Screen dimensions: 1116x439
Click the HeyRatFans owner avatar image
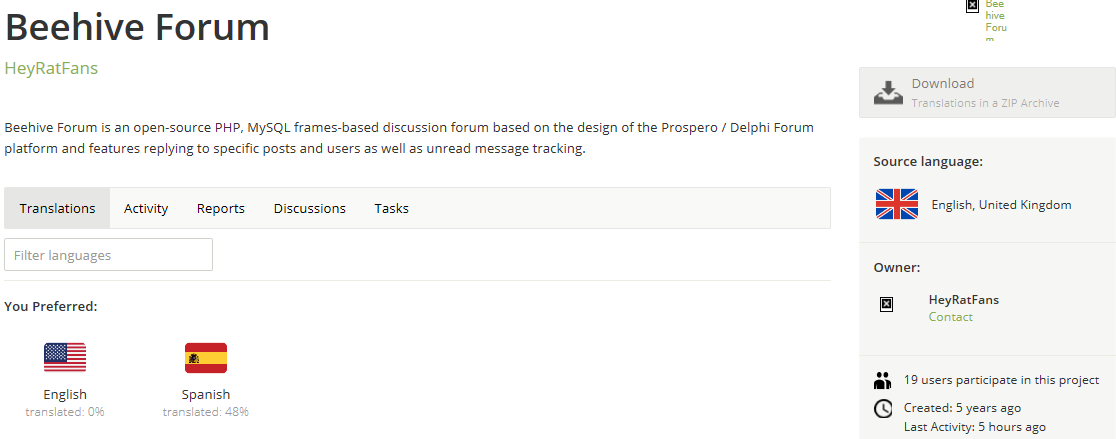[x=886, y=305]
